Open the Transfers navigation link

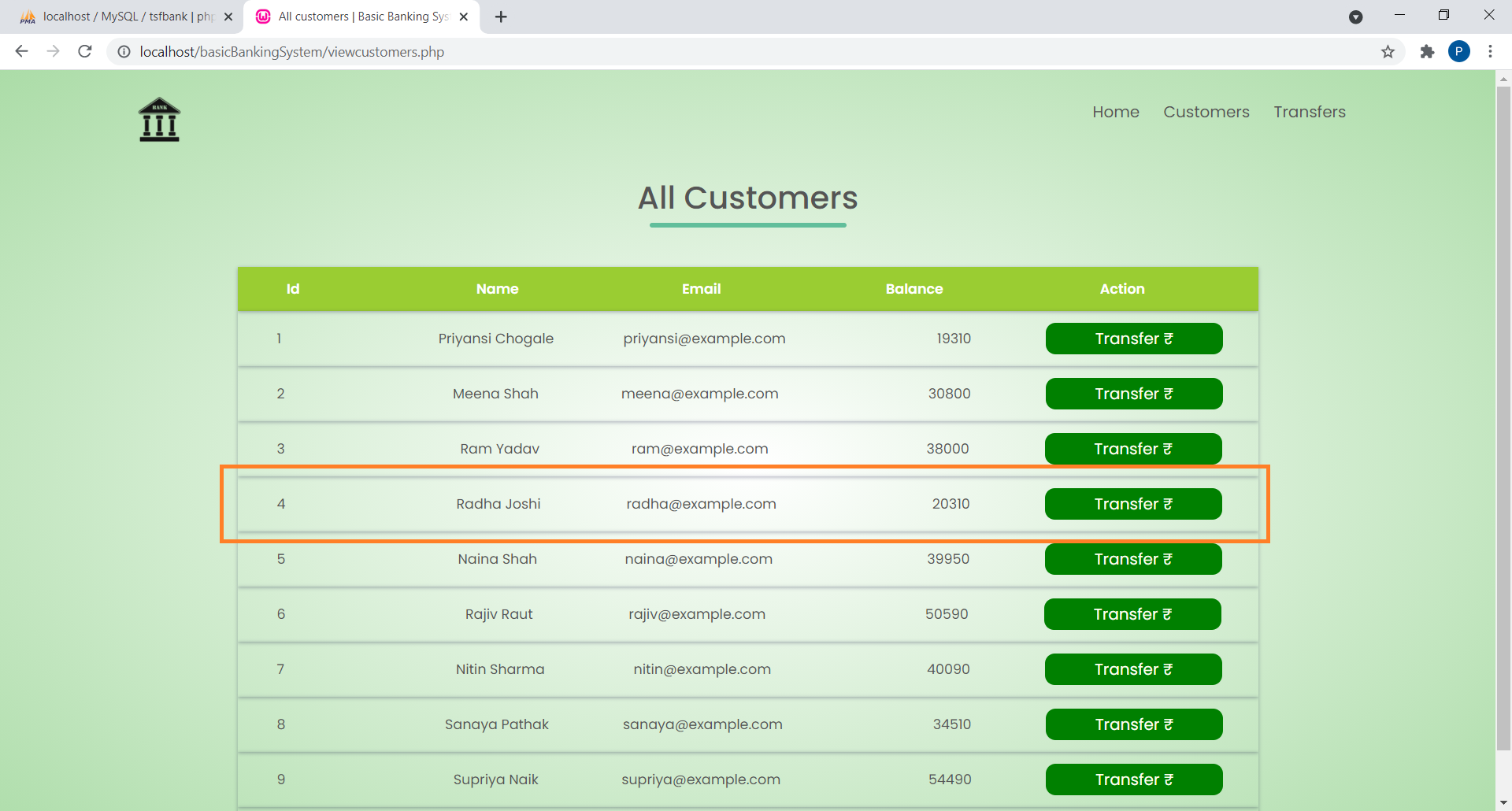pyautogui.click(x=1310, y=112)
